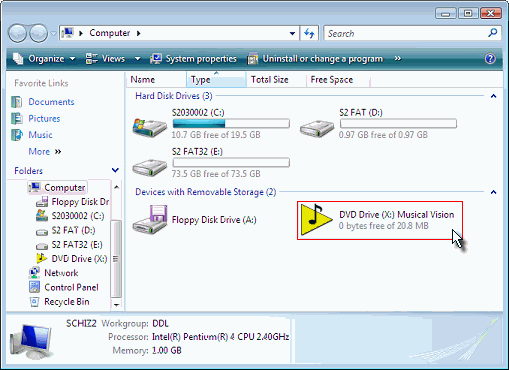
Task: Sort by the Name column header
Action: [156, 80]
